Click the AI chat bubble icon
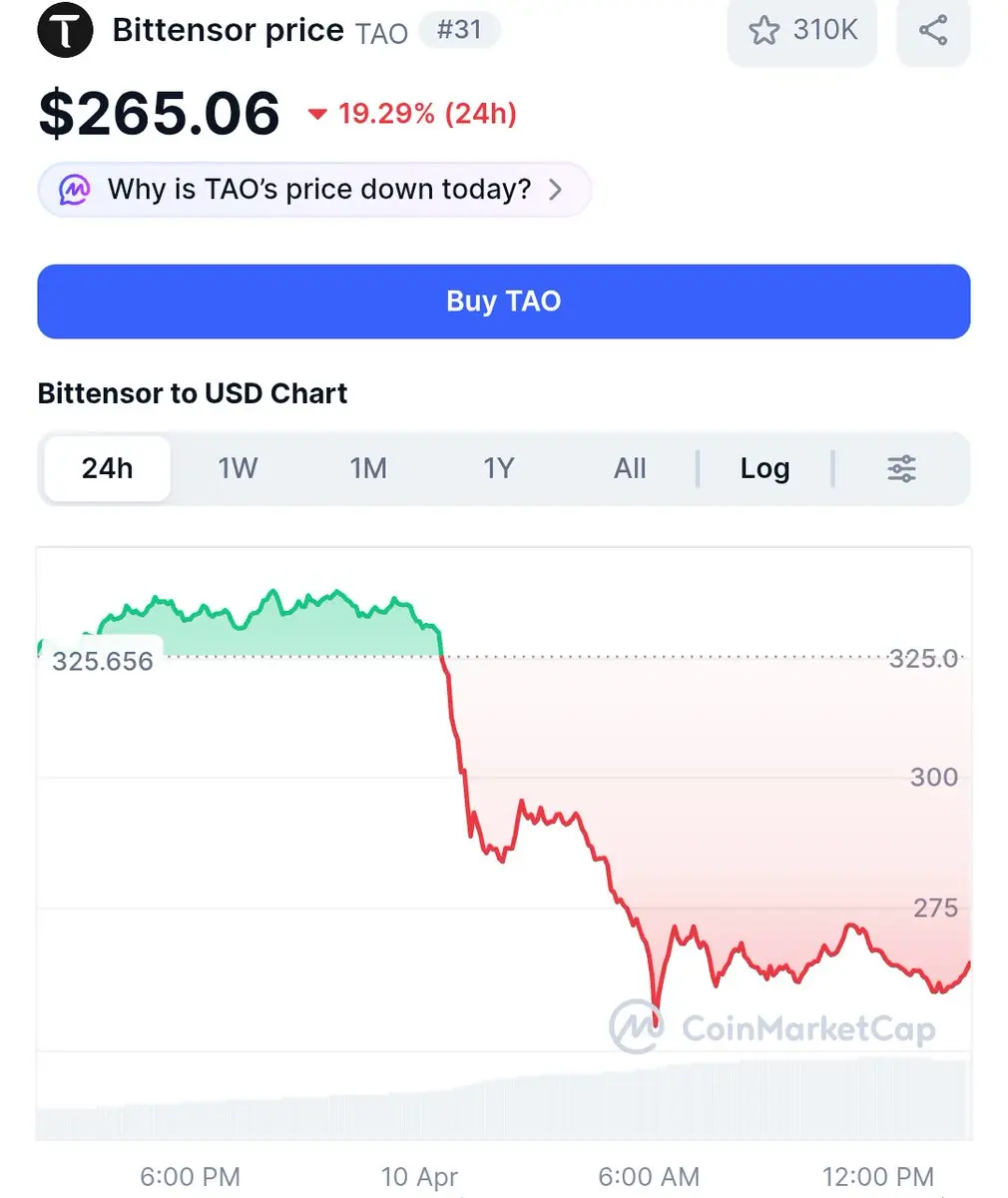 (x=75, y=190)
